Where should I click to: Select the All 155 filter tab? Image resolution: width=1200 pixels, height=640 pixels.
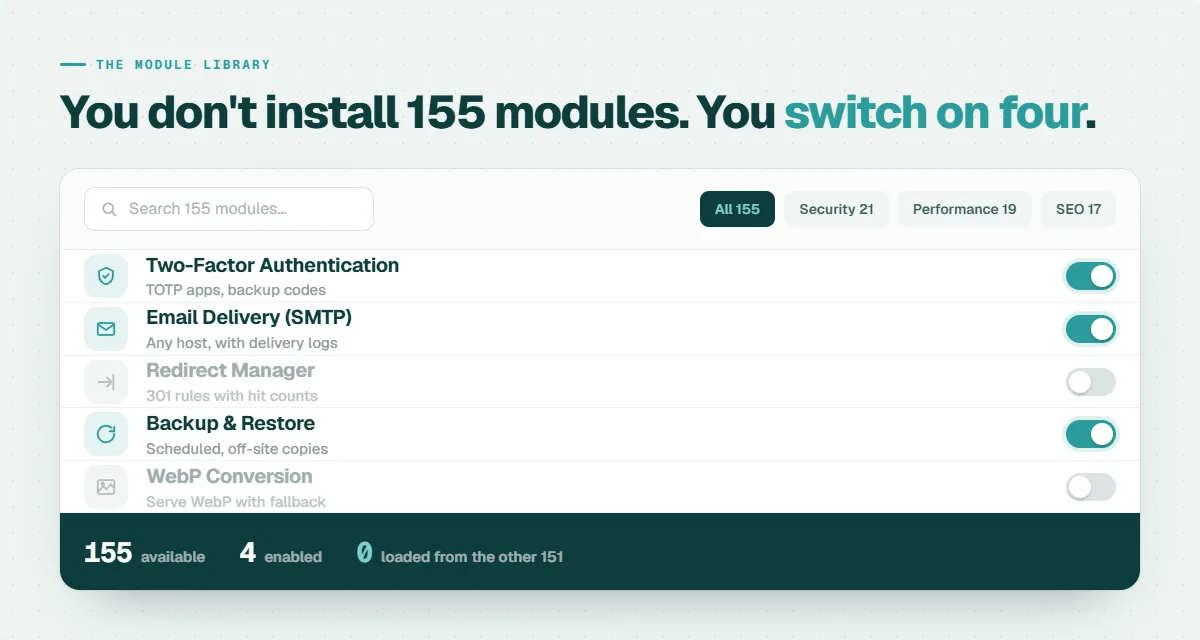(x=737, y=209)
